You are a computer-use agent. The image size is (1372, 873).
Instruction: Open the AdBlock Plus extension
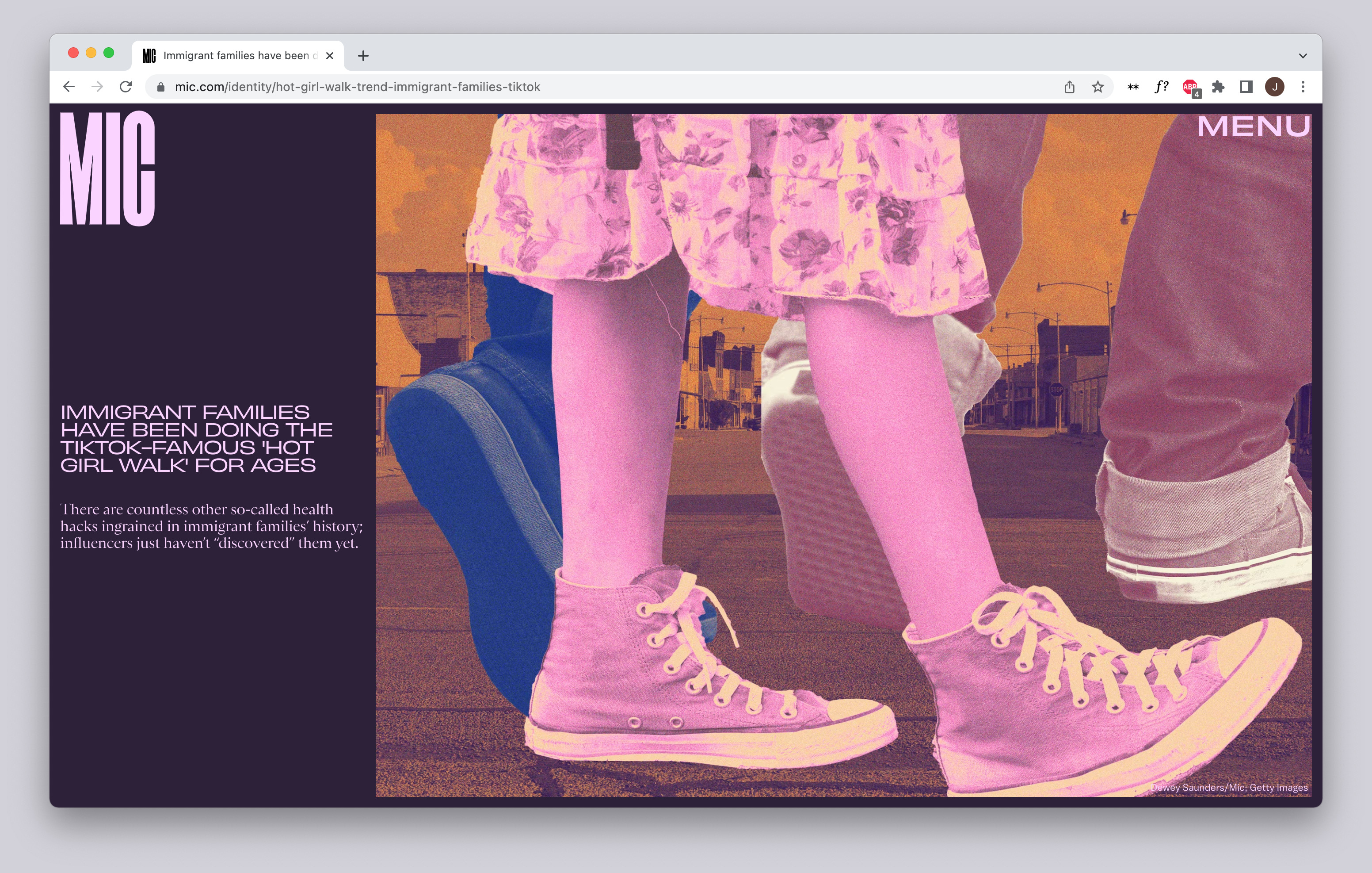pos(1190,87)
